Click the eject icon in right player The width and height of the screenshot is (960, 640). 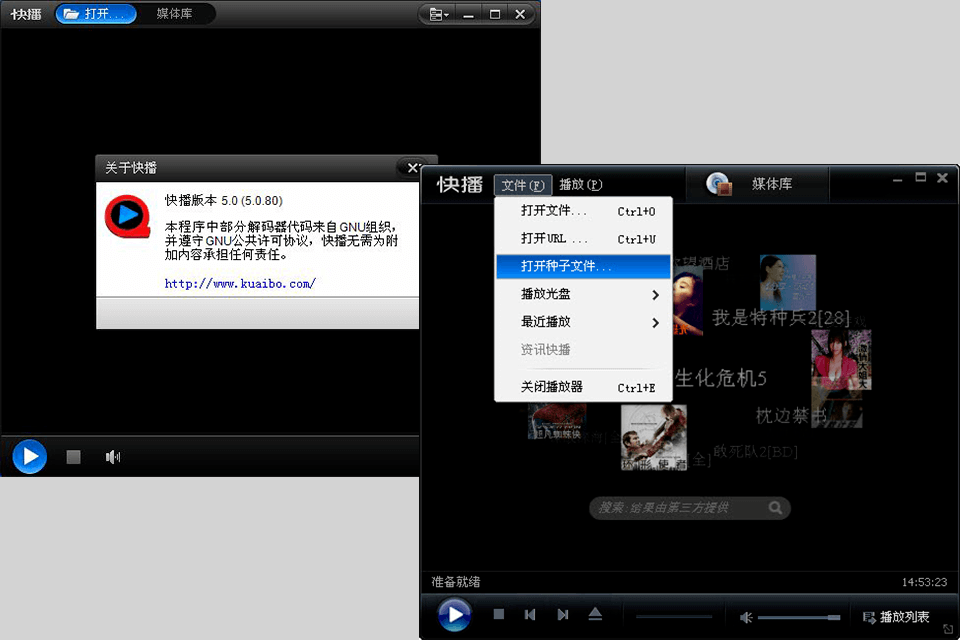point(595,614)
